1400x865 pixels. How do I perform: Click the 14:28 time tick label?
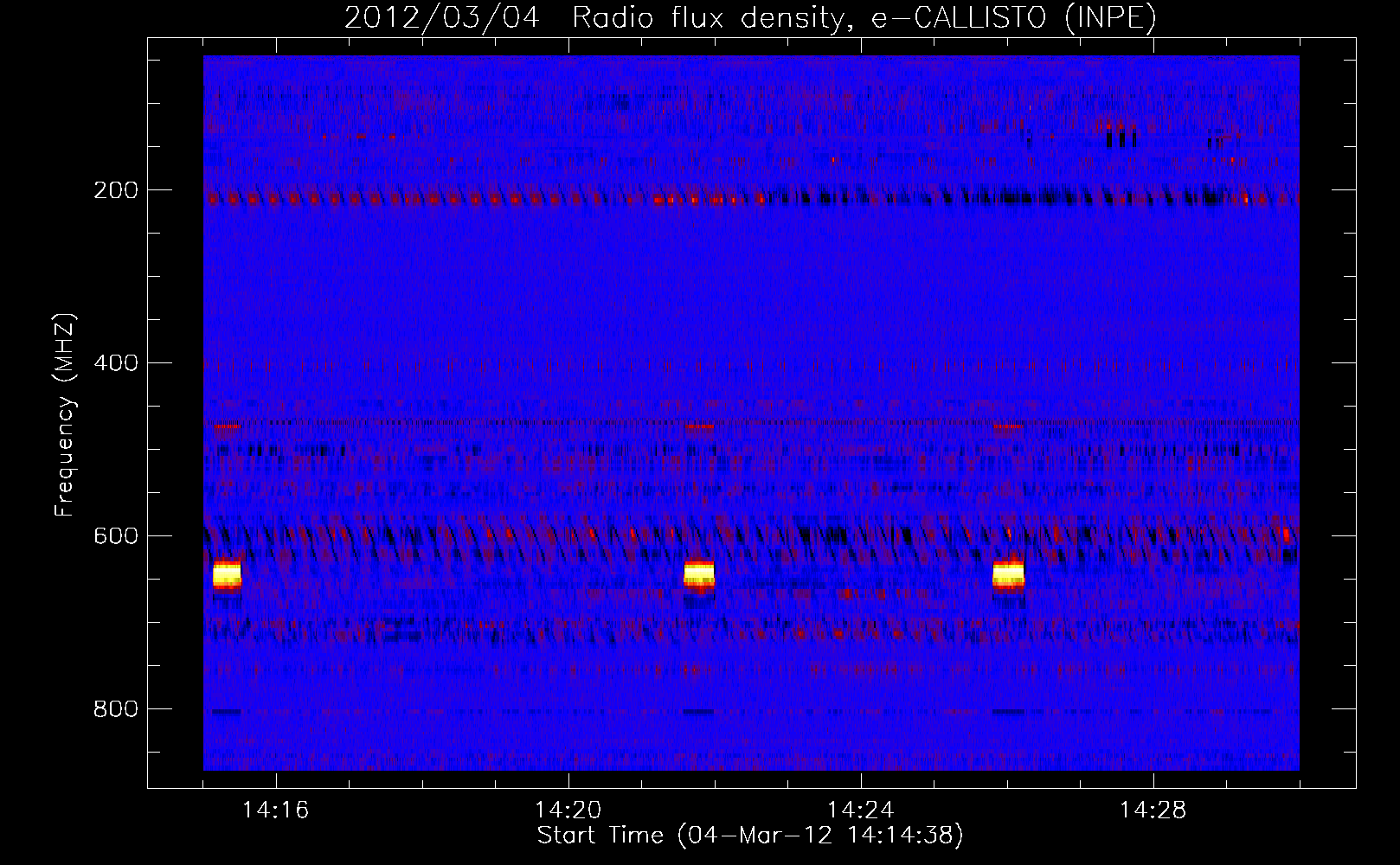(1153, 811)
